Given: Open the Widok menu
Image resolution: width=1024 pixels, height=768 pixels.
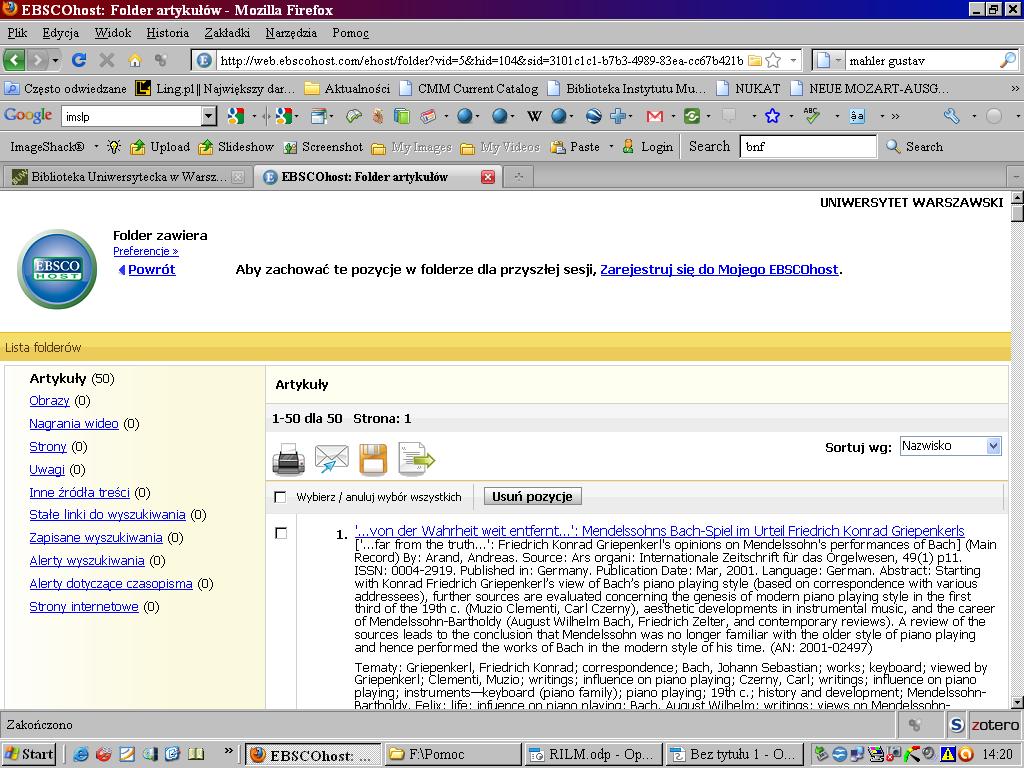Looking at the screenshot, I should [x=112, y=33].
